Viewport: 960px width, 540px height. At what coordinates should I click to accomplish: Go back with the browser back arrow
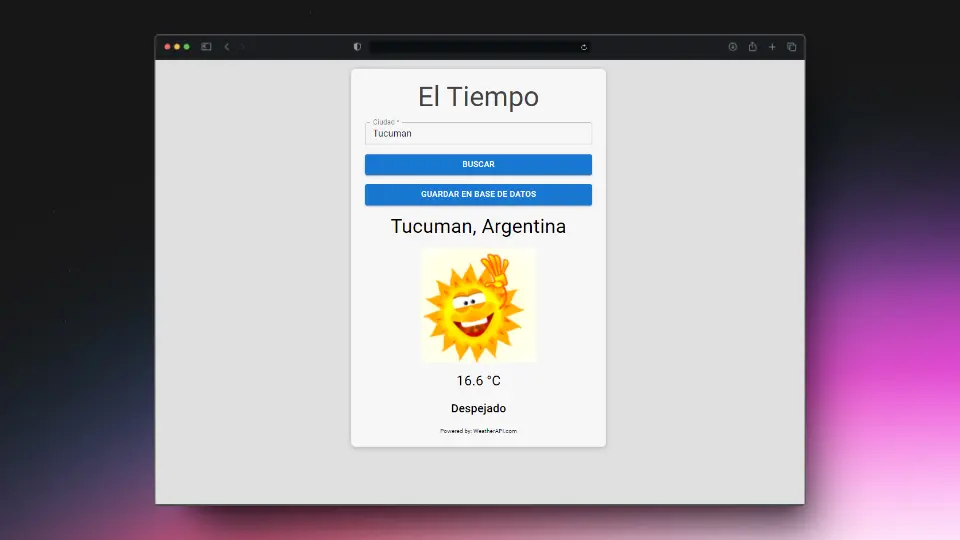coord(227,47)
